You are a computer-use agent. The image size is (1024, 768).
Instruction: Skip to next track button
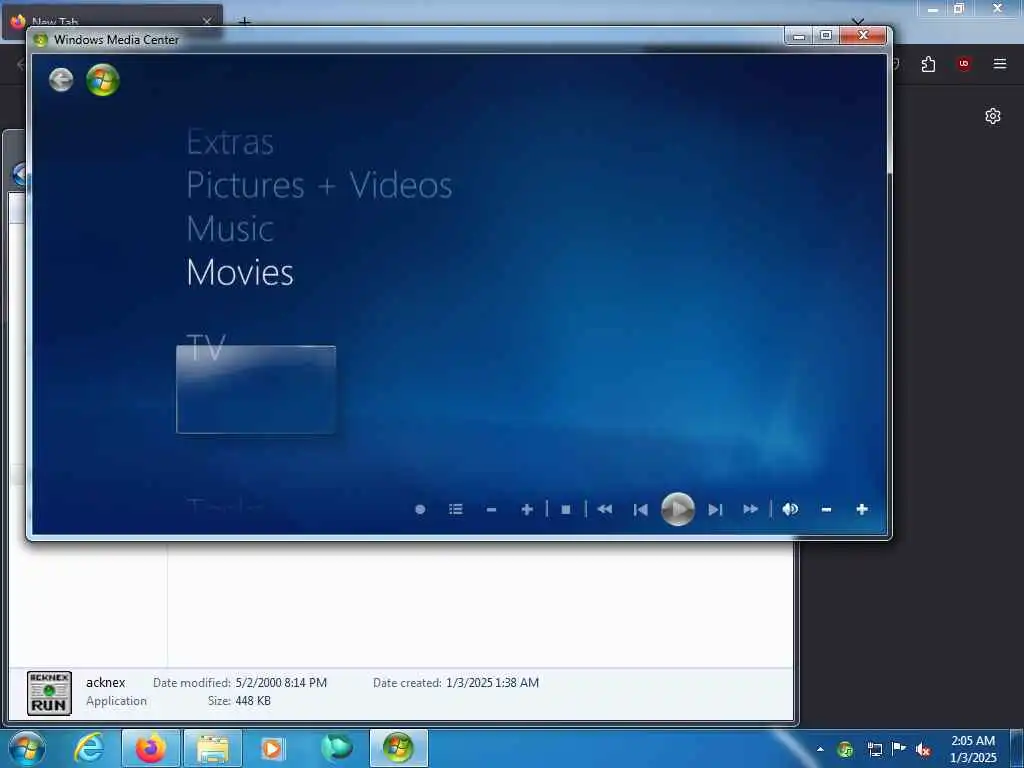[x=715, y=509]
